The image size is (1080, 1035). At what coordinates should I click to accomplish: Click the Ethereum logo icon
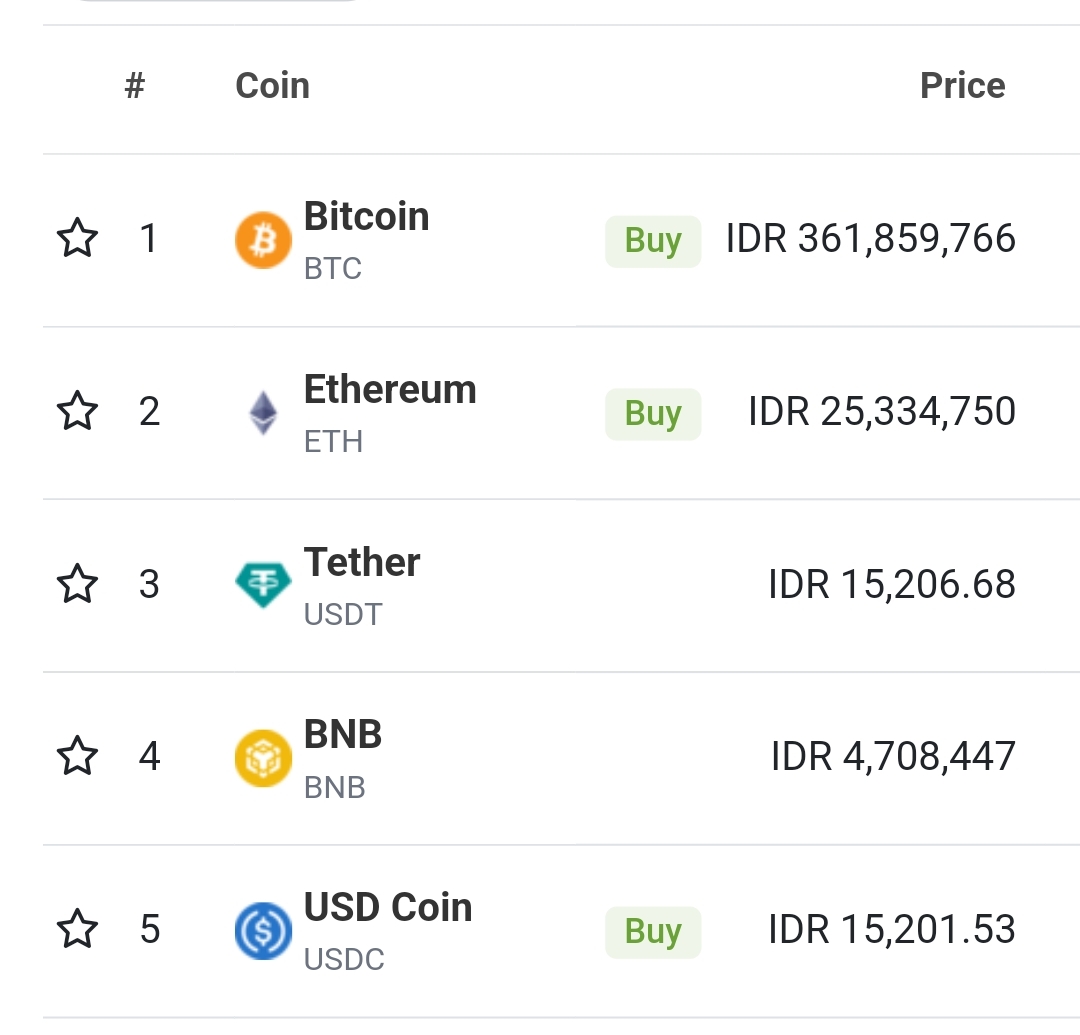click(263, 412)
